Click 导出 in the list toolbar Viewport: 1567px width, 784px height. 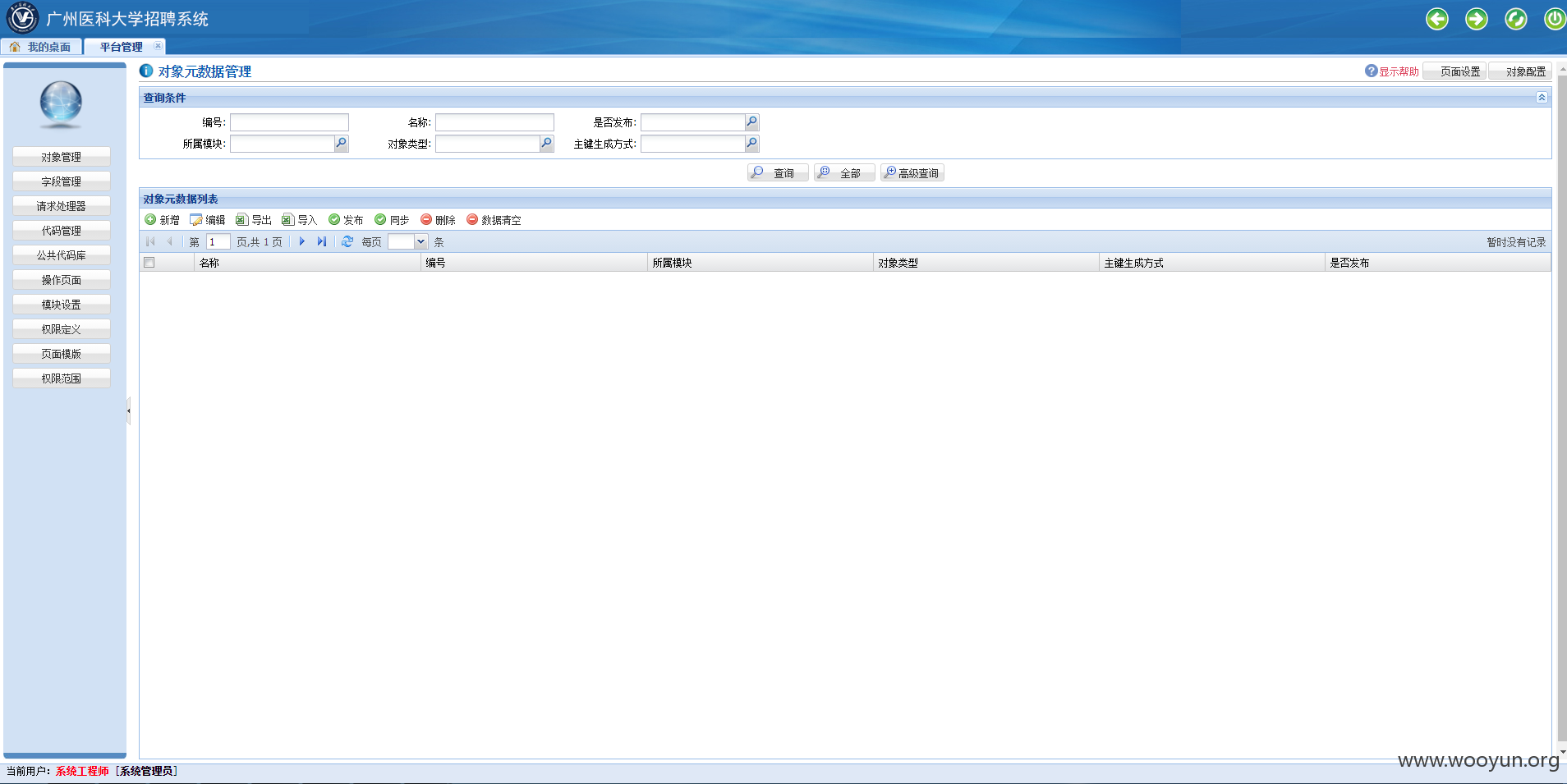click(254, 220)
